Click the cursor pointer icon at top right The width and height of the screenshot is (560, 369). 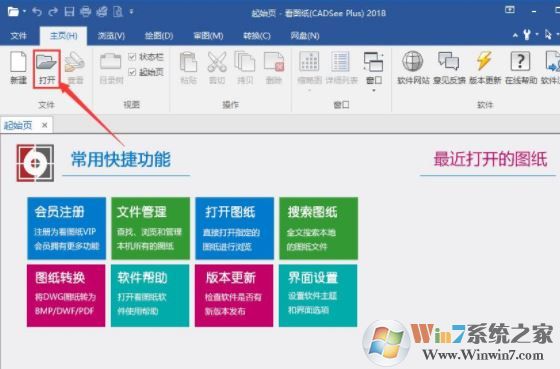pos(548,35)
